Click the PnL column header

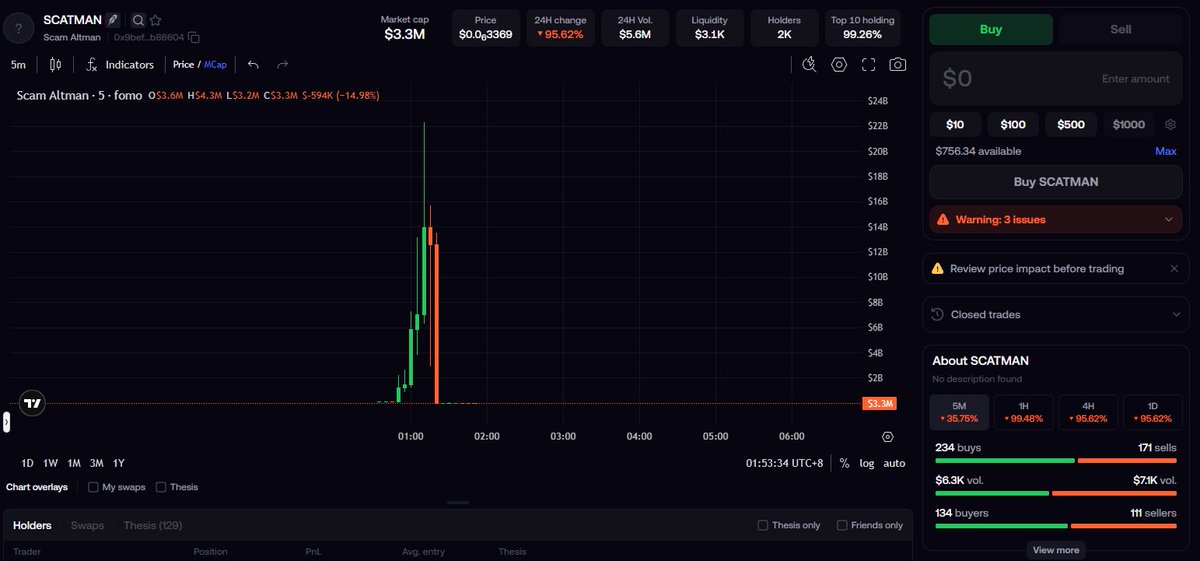(313, 551)
